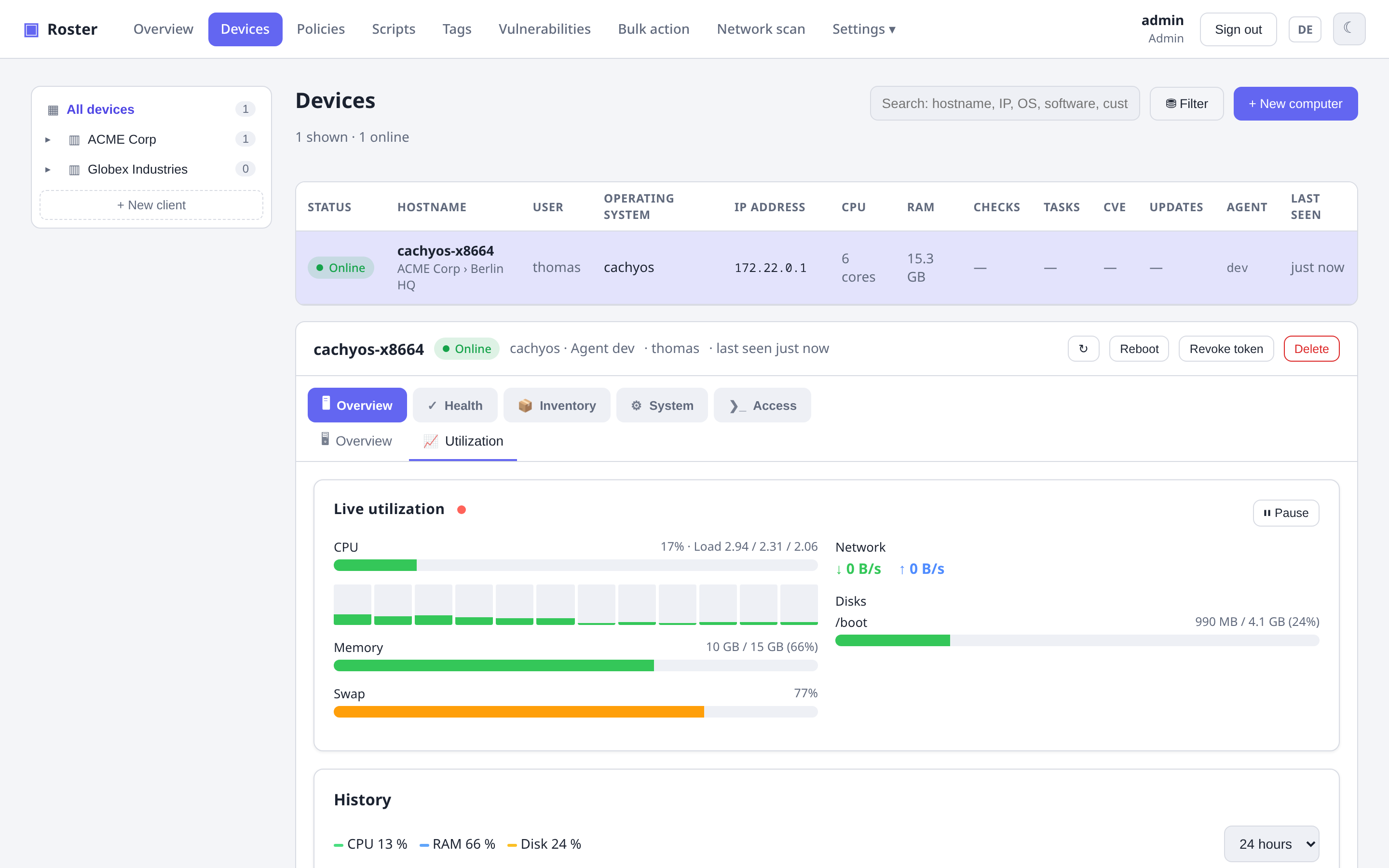Select the cachyos-x8664 row hostname
Viewport: 1389px width, 868px height.
tap(446, 251)
